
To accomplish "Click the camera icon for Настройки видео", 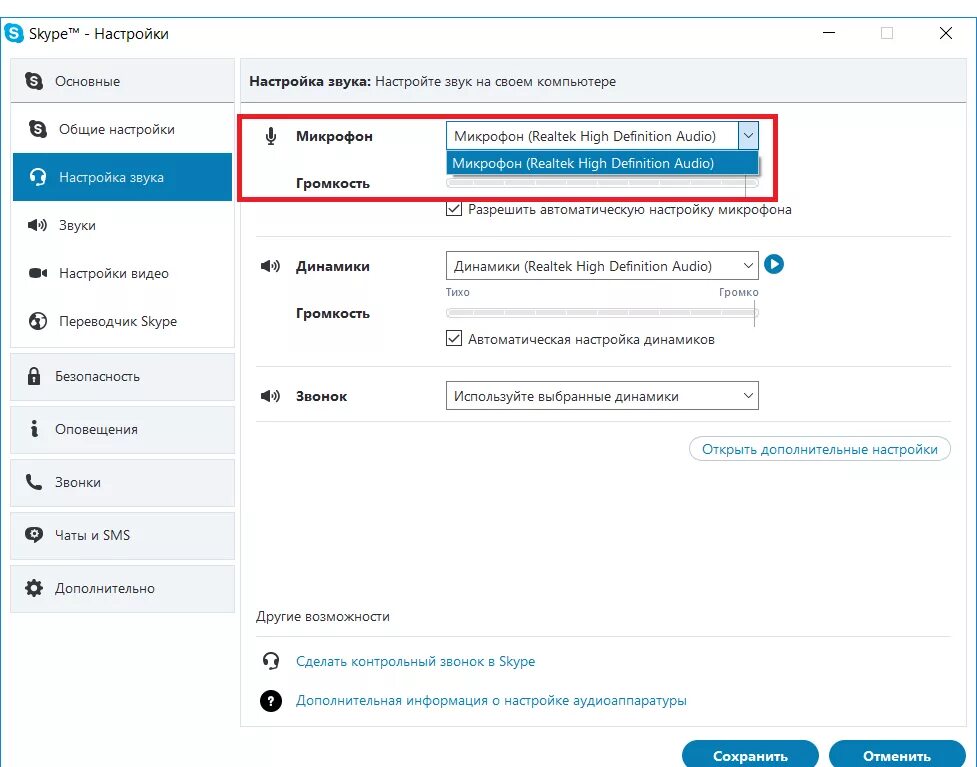I will [38, 274].
